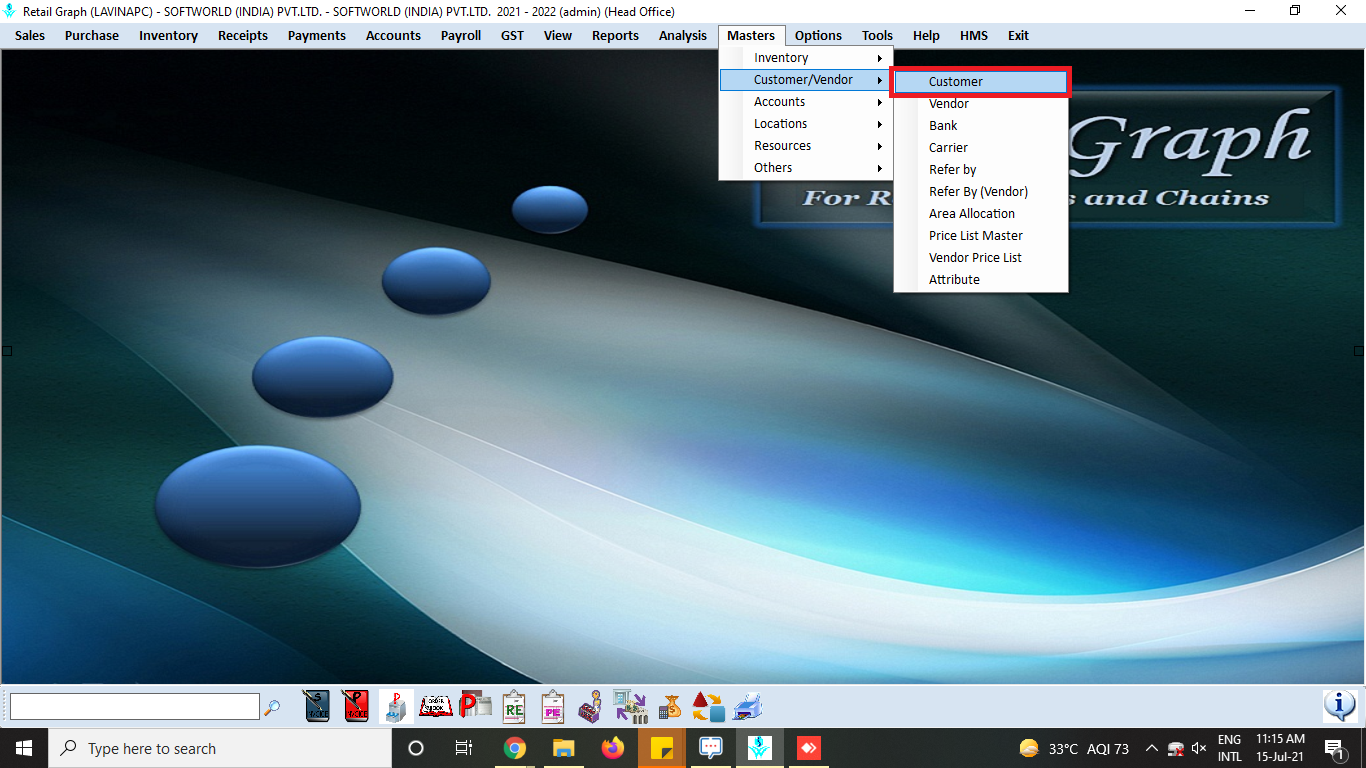Screen dimensions: 1366x768
Task: Open the Windows Start menu
Action: point(24,748)
